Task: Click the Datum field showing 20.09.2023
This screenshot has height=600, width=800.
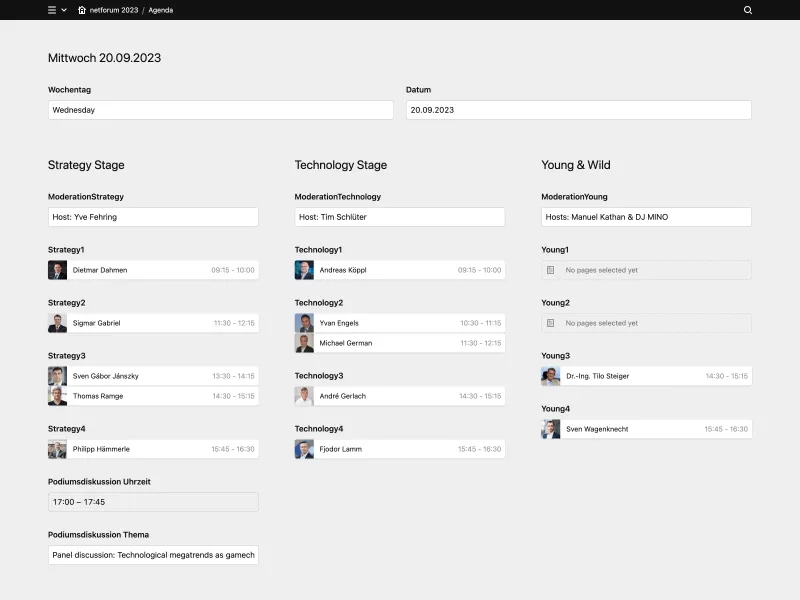Action: point(577,110)
